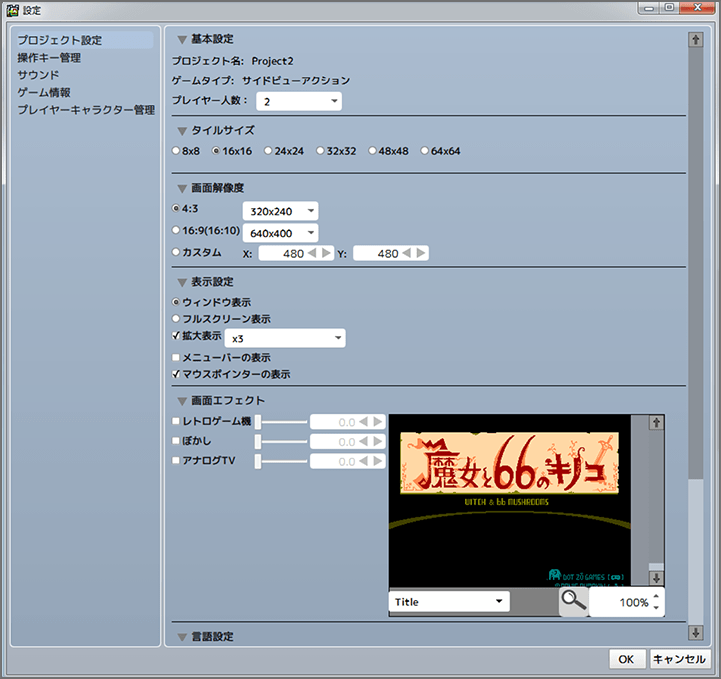Collapse the 基本設定 section
Image resolution: width=721 pixels, height=679 pixels.
point(182,40)
